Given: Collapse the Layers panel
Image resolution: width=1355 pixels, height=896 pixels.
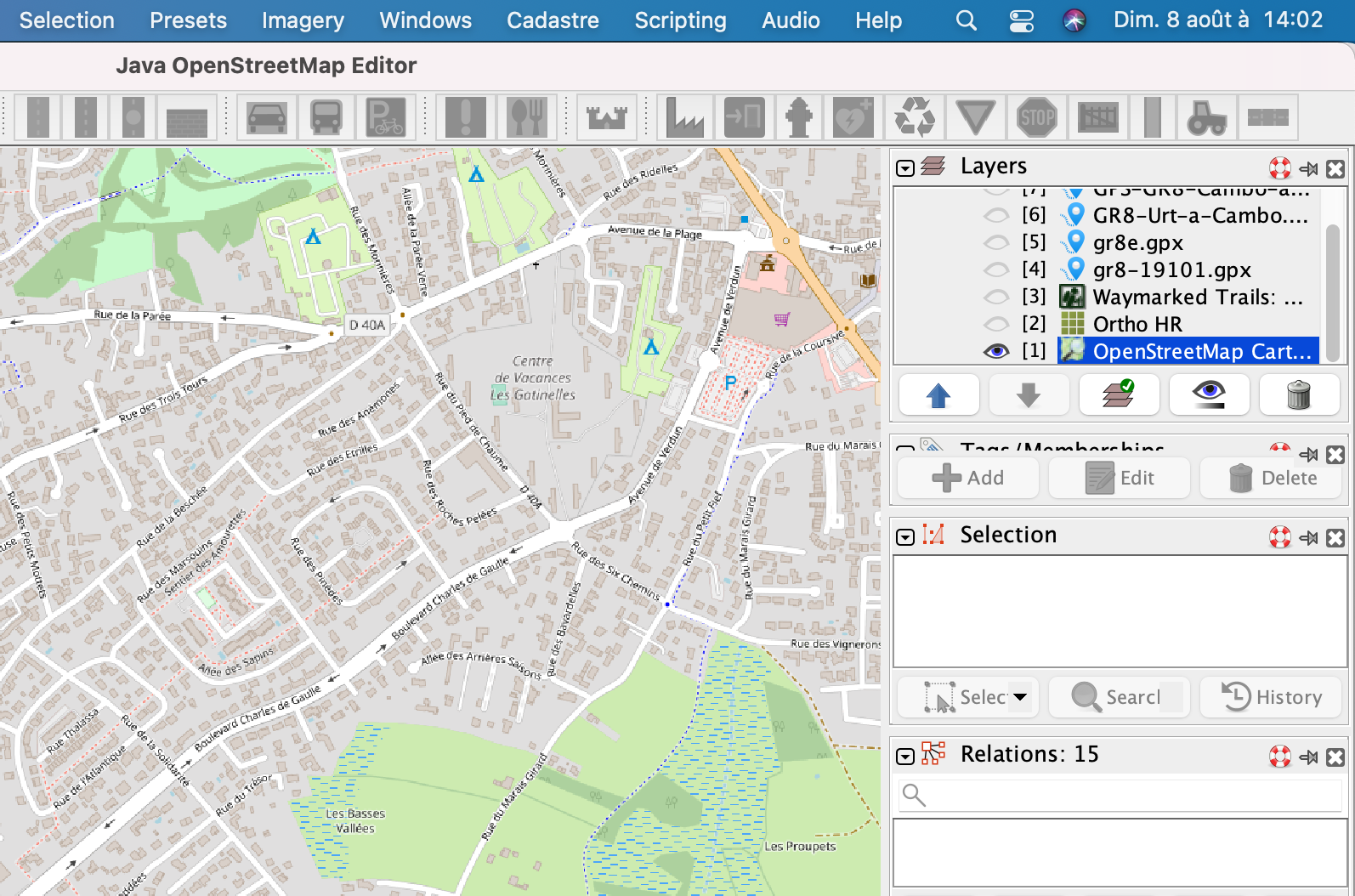Looking at the screenshot, I should coord(905,168).
